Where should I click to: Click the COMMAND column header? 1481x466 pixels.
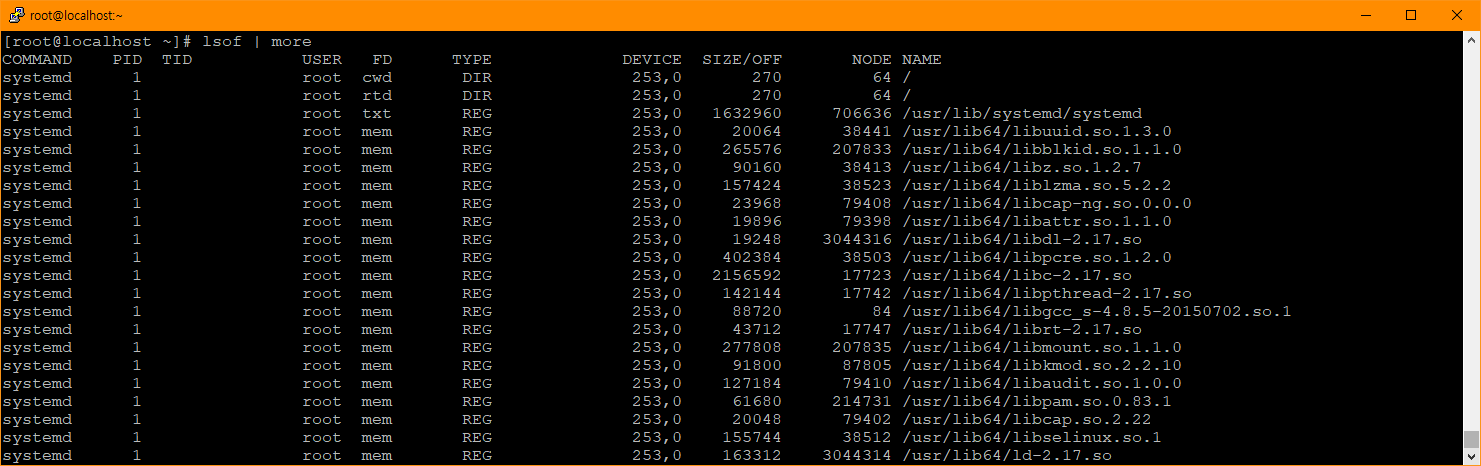click(x=37, y=59)
